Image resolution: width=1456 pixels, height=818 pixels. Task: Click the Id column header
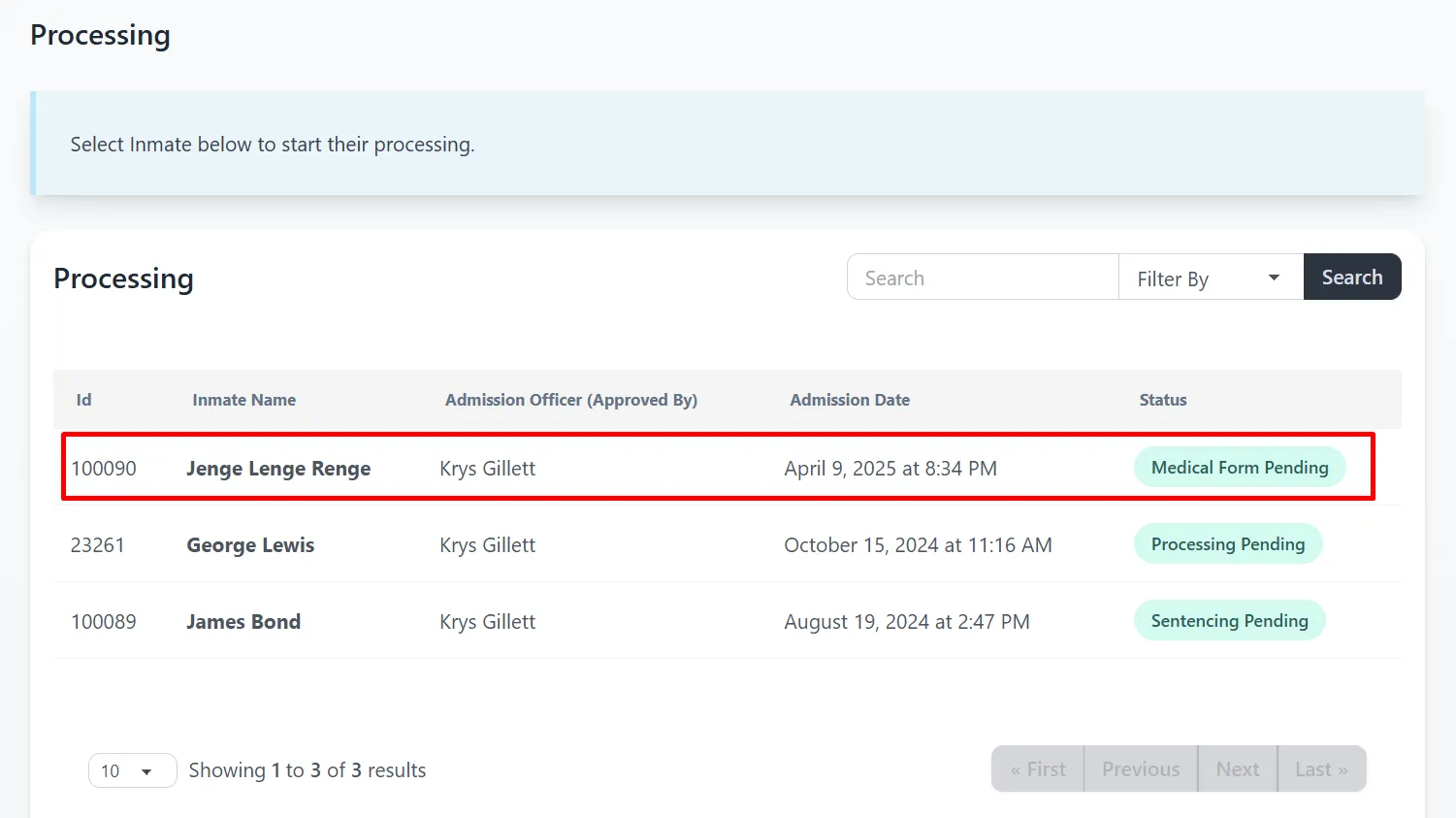tap(84, 400)
